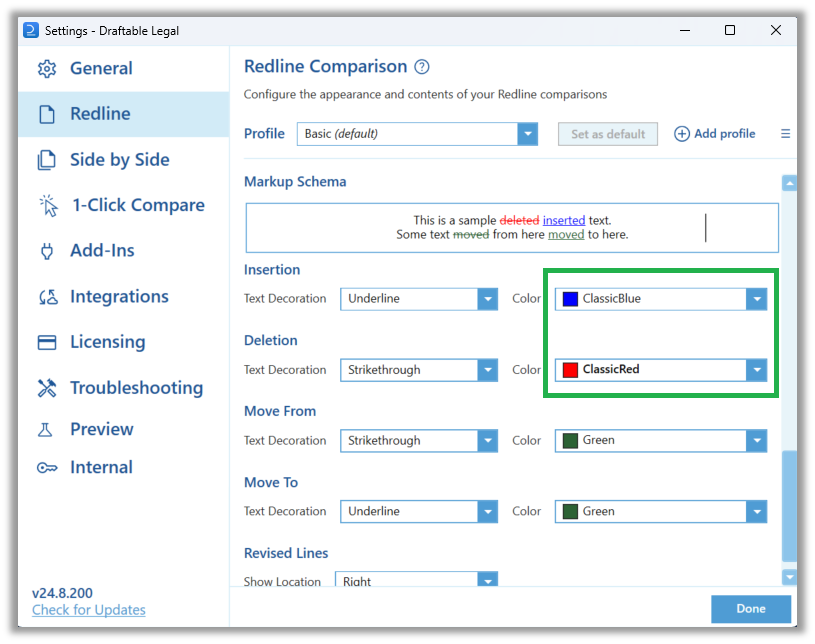This screenshot has width=815, height=644.
Task: Click the Licensing card icon
Action: (x=47, y=342)
